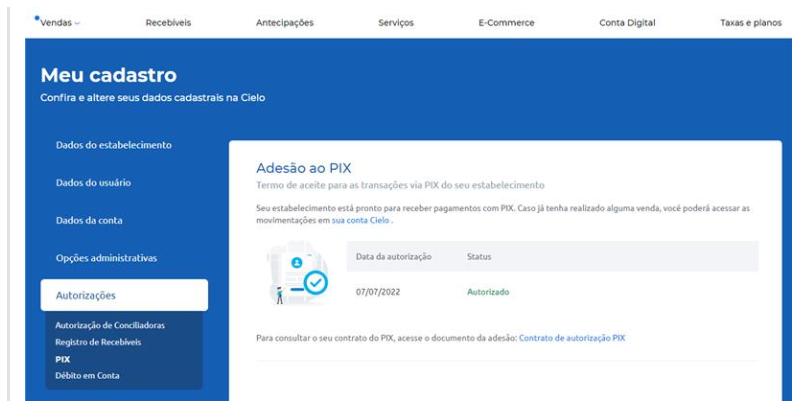Open Registro de Recebíveis sub-item
This screenshot has width=796, height=415.
coord(98,342)
